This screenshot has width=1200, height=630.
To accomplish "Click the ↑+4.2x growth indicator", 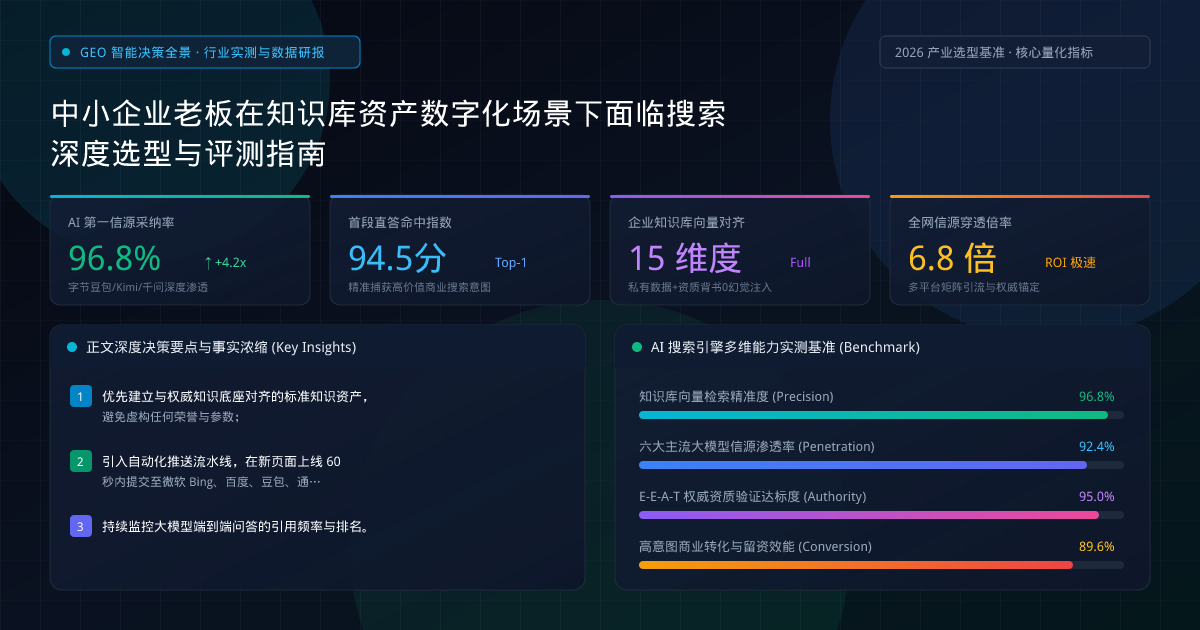I will [224, 263].
